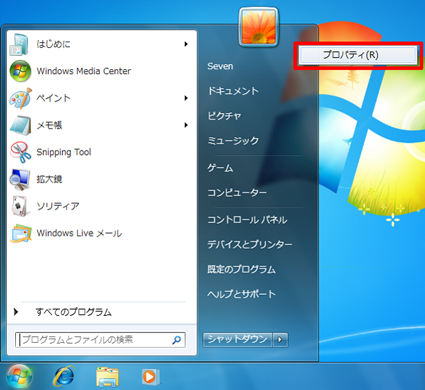Show すべてのプログラム list
This screenshot has width=425, height=390.
[x=73, y=312]
